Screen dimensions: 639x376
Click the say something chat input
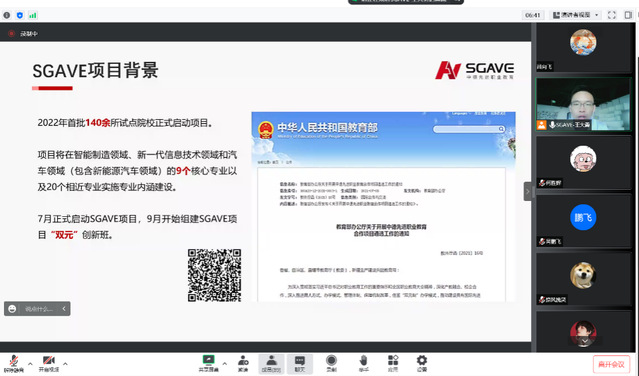point(39,309)
